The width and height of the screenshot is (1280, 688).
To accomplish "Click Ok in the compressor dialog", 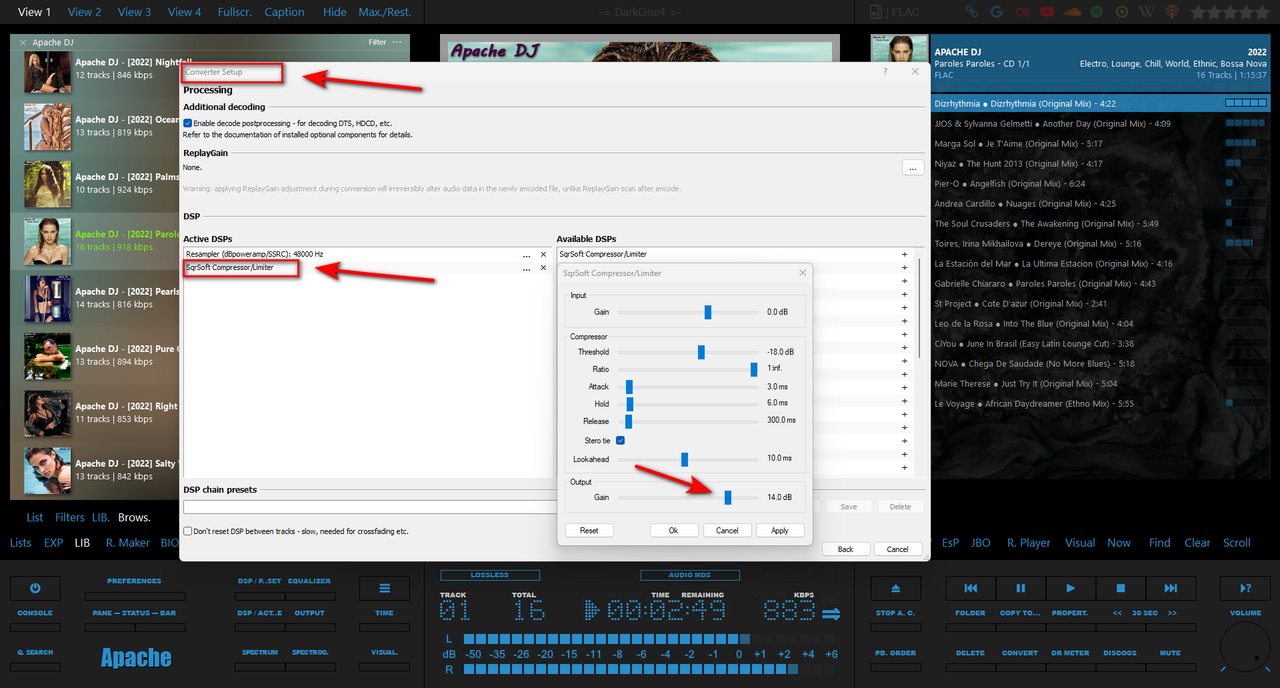I will [x=673, y=530].
